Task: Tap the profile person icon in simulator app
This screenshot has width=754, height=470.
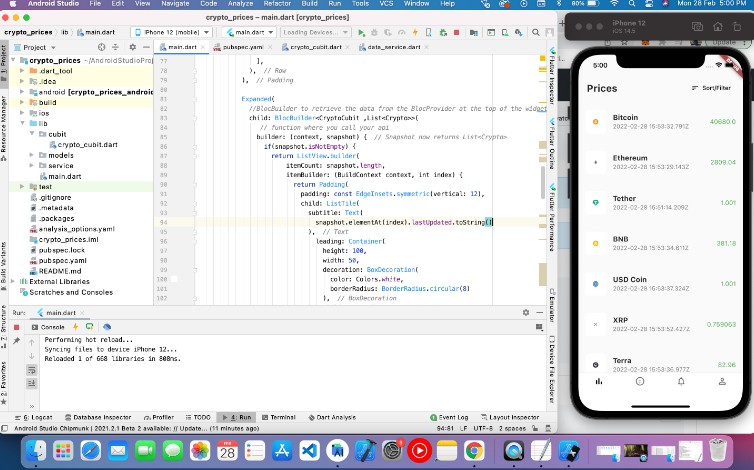Action: click(x=722, y=381)
